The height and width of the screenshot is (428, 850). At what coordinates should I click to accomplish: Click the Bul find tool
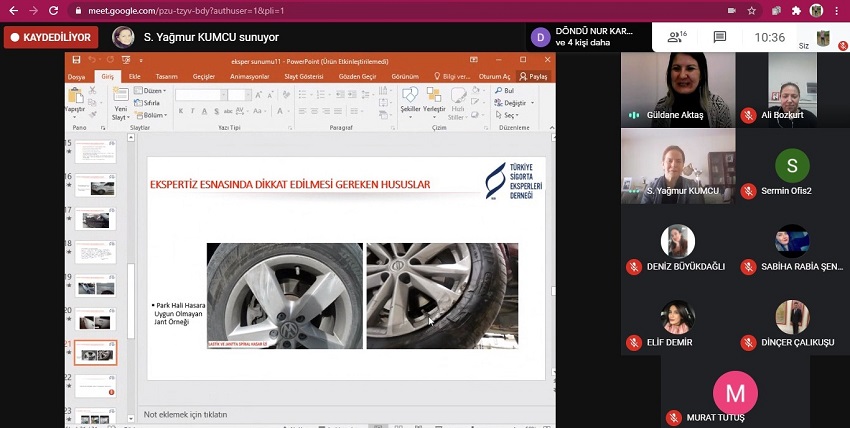point(506,91)
